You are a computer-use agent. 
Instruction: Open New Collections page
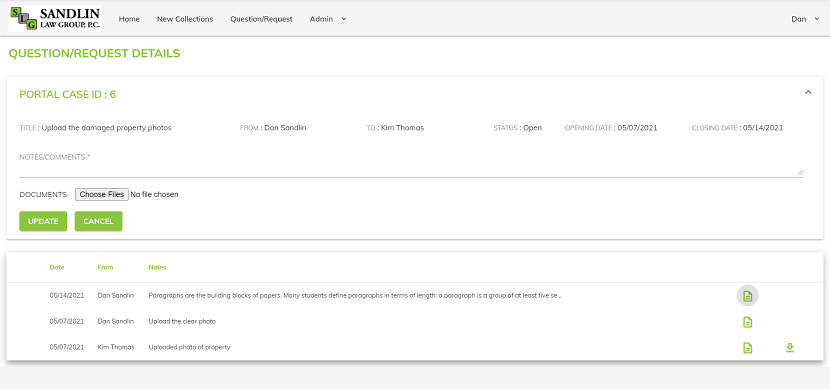click(185, 19)
